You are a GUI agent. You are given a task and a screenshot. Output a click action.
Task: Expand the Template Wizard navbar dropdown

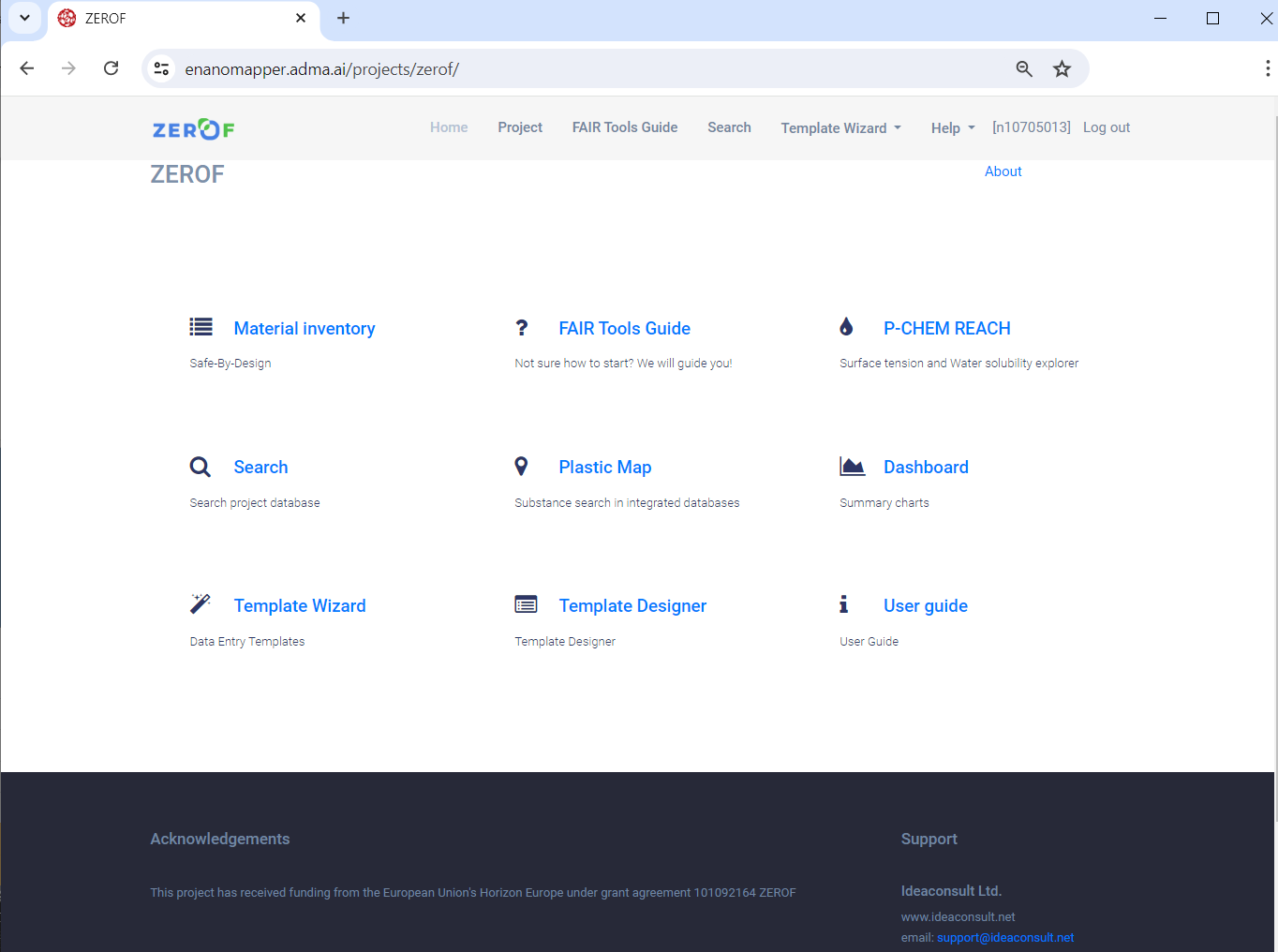point(840,128)
